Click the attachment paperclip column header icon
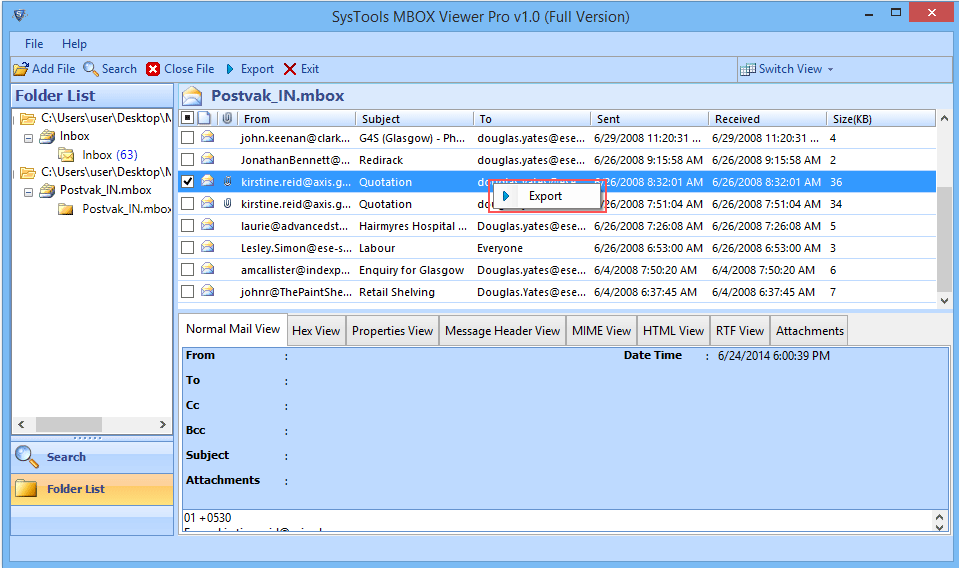 227,118
